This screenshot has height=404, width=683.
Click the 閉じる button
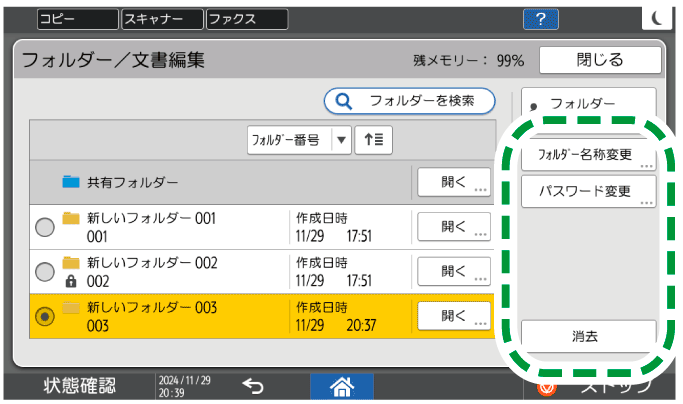(600, 60)
